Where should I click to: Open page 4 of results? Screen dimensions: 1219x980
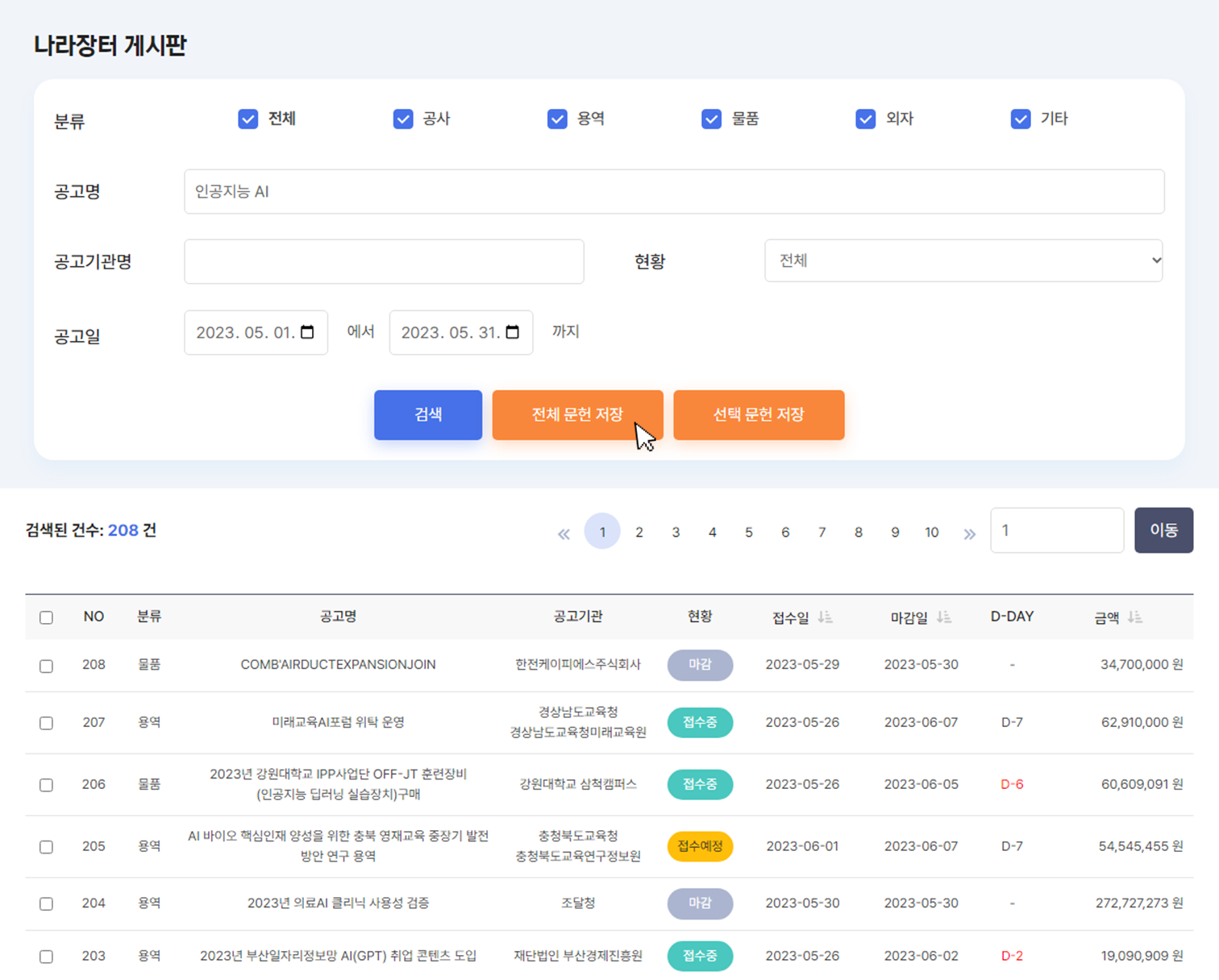click(712, 532)
